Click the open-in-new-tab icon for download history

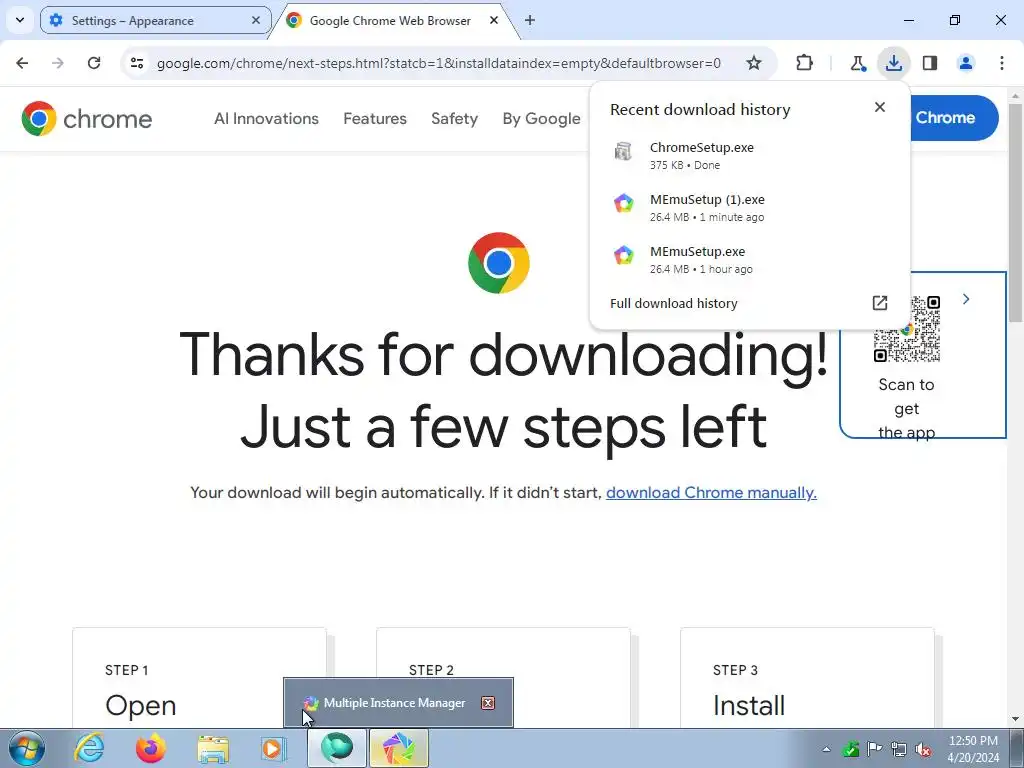click(x=880, y=303)
